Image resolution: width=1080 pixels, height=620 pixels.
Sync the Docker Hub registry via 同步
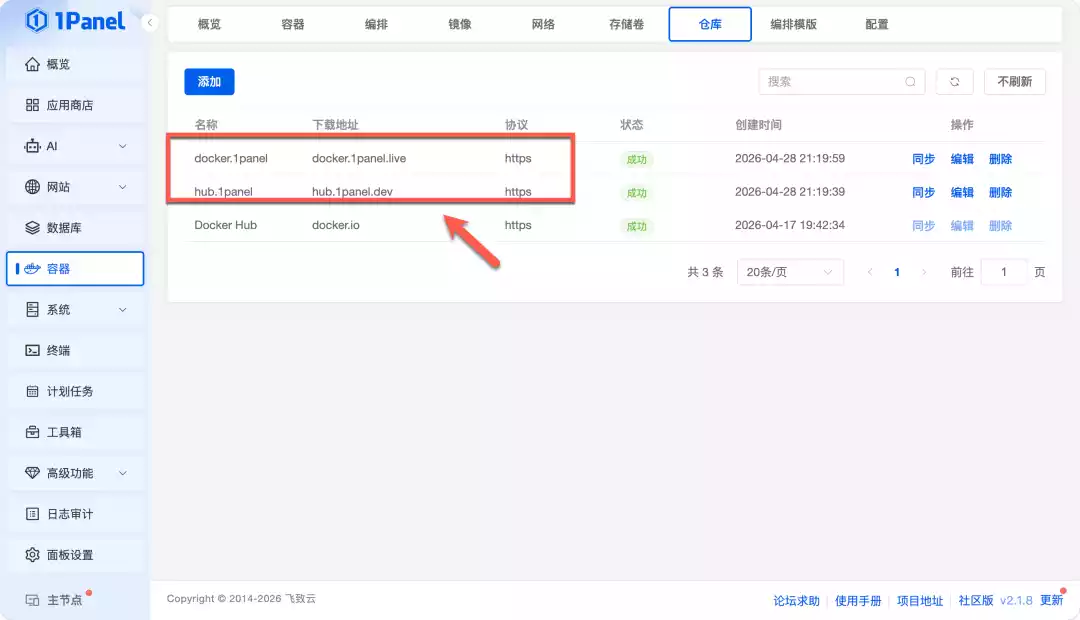tap(921, 225)
